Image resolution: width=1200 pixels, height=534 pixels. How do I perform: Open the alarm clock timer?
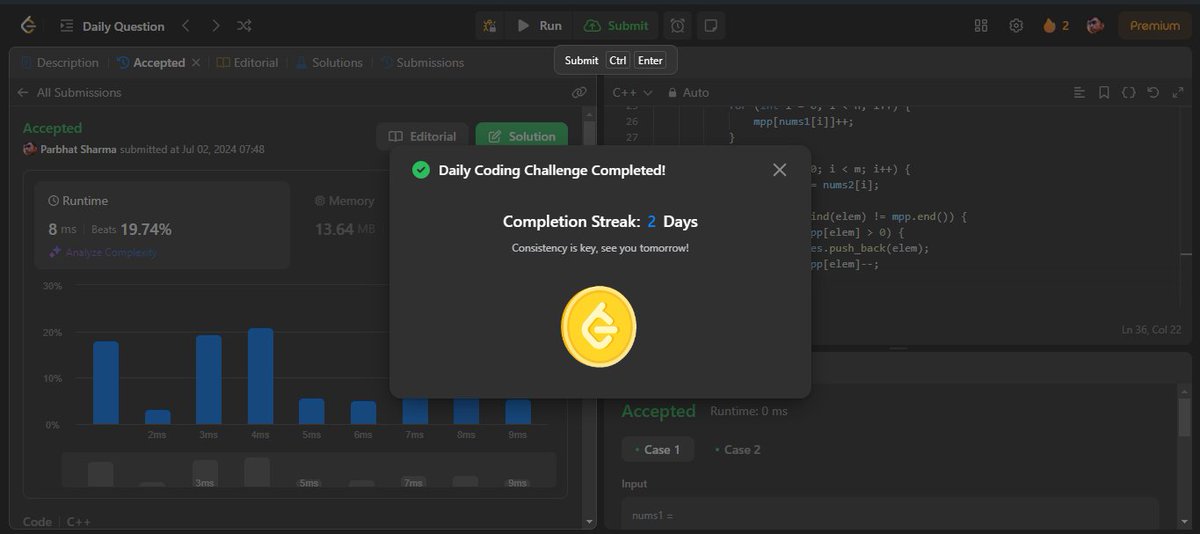pyautogui.click(x=679, y=26)
